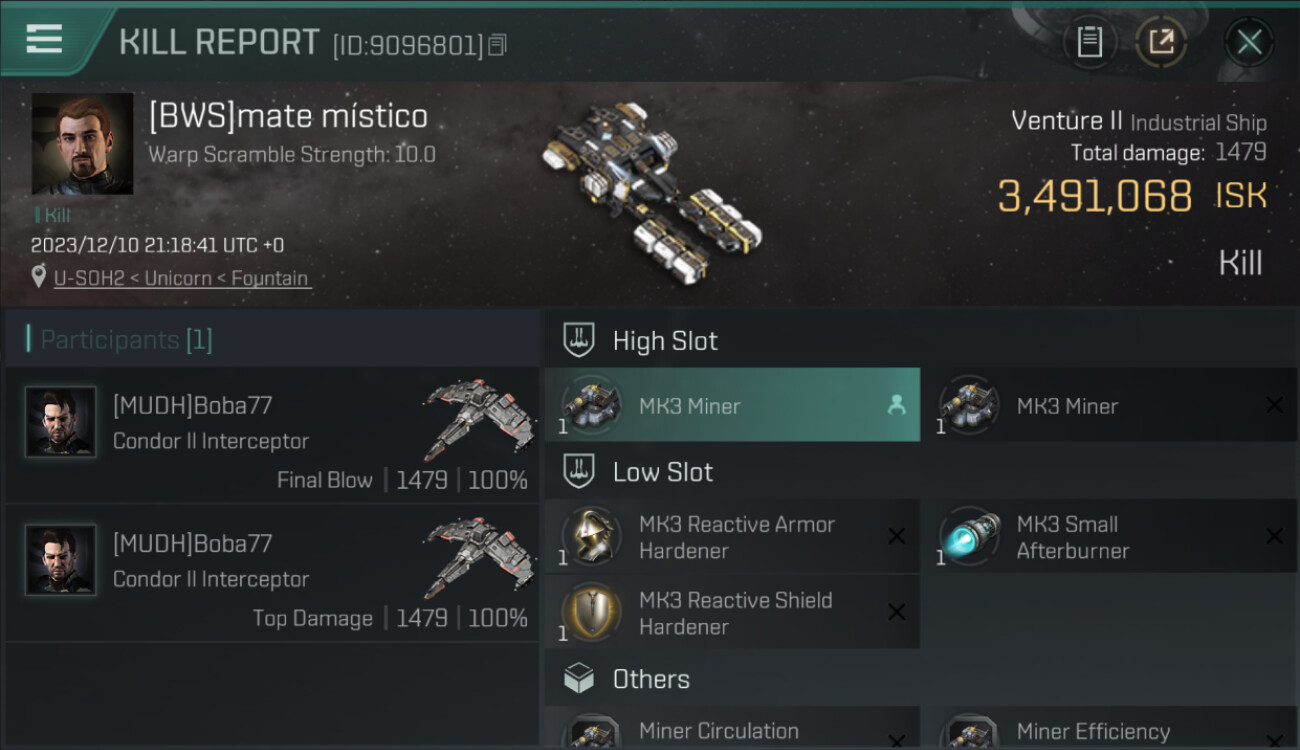Copy the kill report ID icon
The width and height of the screenshot is (1300, 750).
point(498,45)
